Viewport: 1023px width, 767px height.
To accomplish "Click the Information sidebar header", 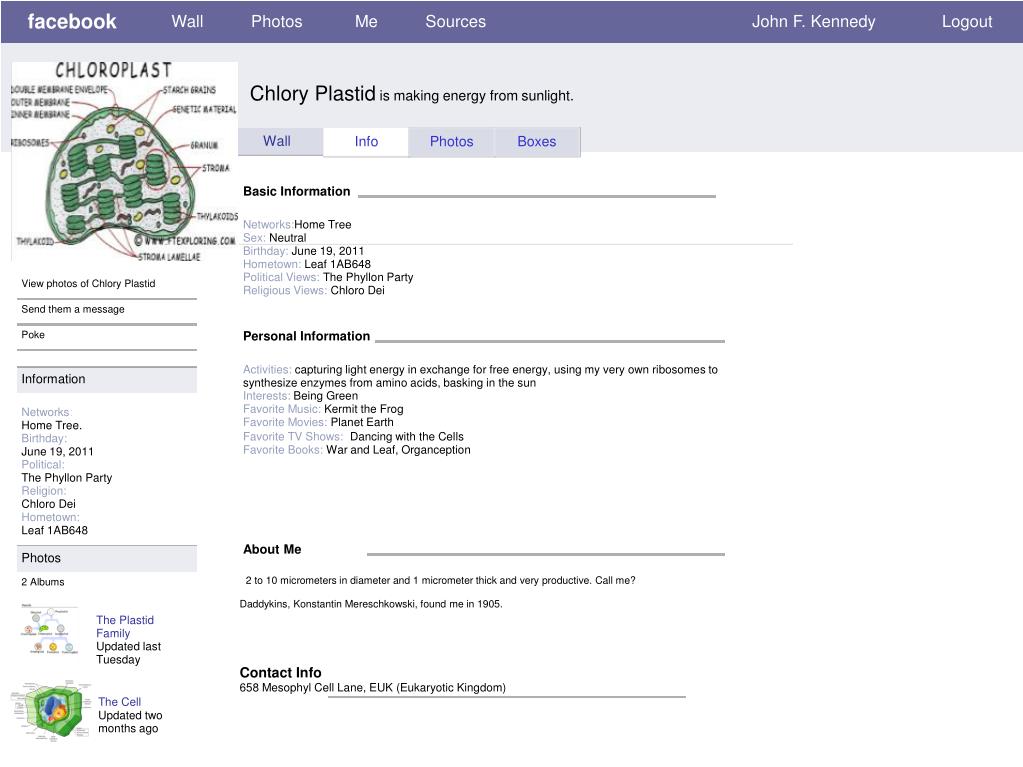I will coord(107,380).
